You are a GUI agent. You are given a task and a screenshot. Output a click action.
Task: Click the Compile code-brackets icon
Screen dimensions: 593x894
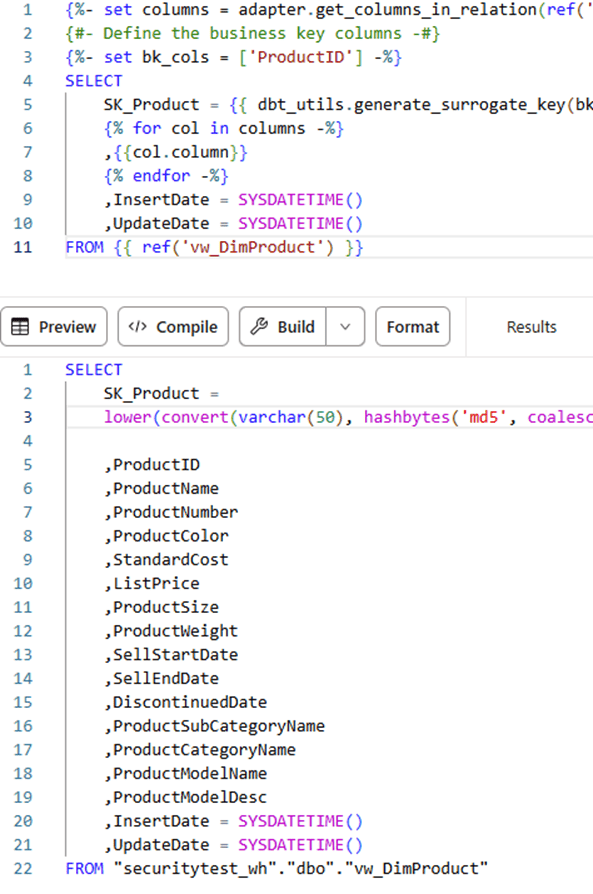[x=137, y=326]
